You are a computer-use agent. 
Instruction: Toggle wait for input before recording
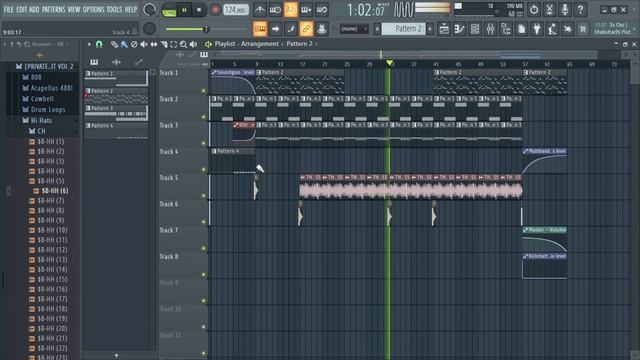coord(275,9)
